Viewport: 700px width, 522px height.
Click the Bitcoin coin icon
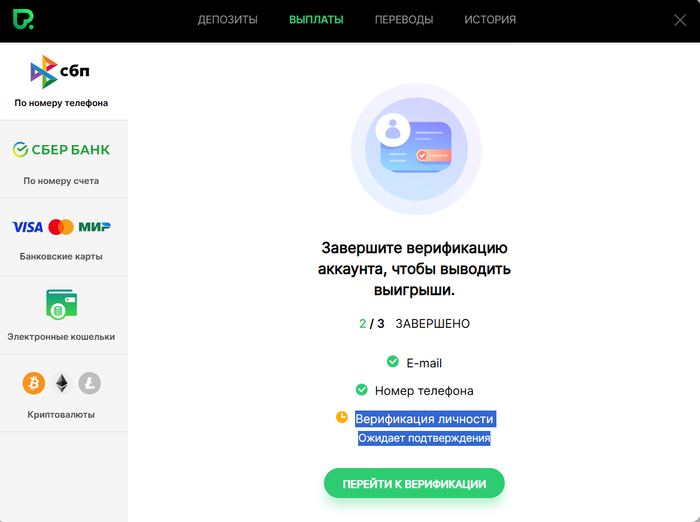coord(34,383)
